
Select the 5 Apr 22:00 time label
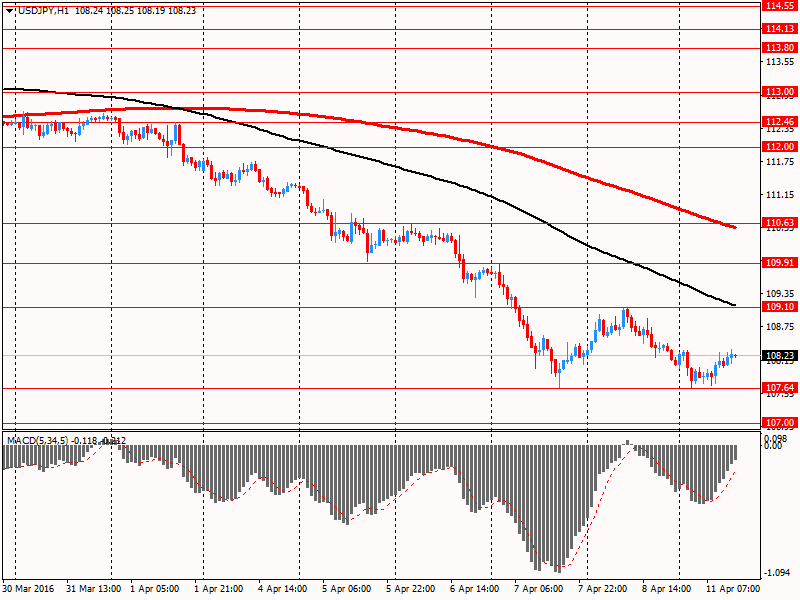pos(411,589)
